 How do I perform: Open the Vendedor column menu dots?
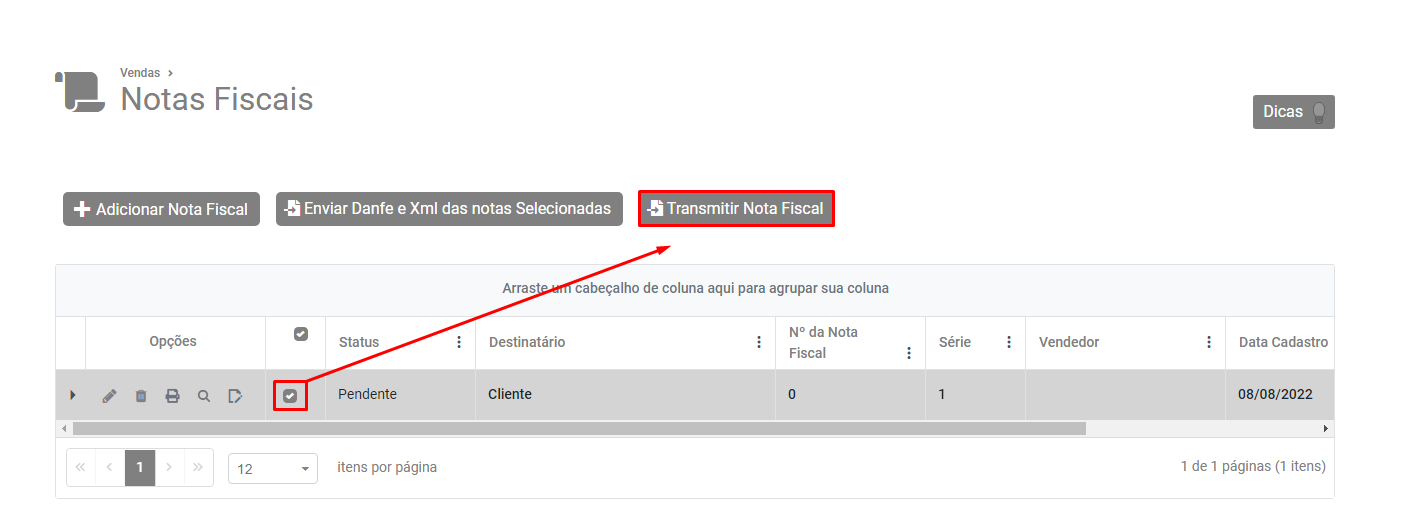point(1209,342)
